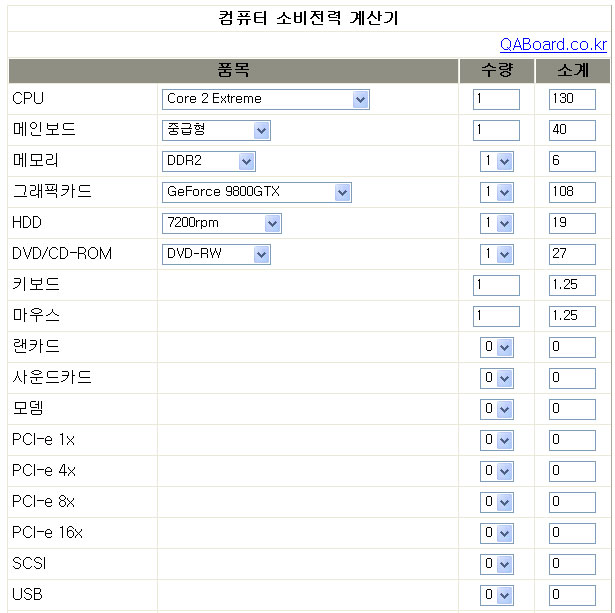
Task: Open the 사운드카드 quantity dropdown
Action: pos(497,378)
